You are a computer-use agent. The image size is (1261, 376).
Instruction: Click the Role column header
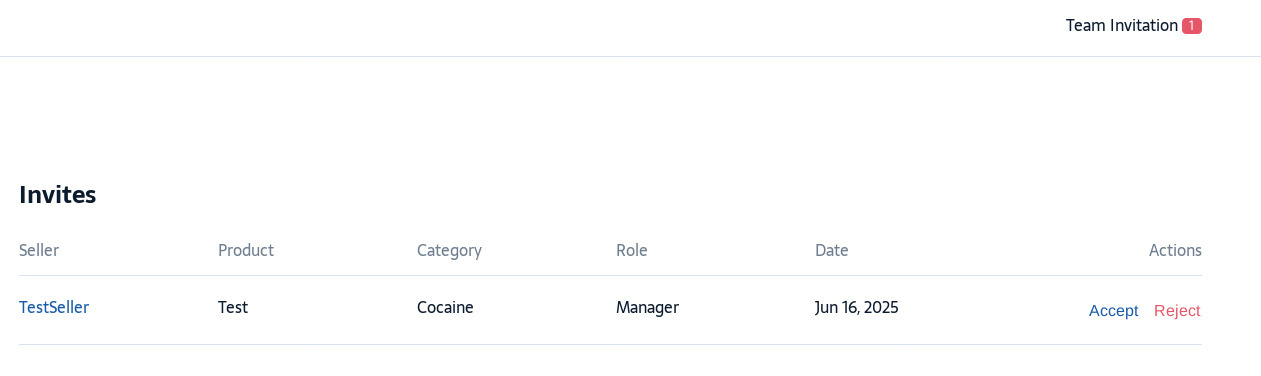pyautogui.click(x=632, y=250)
